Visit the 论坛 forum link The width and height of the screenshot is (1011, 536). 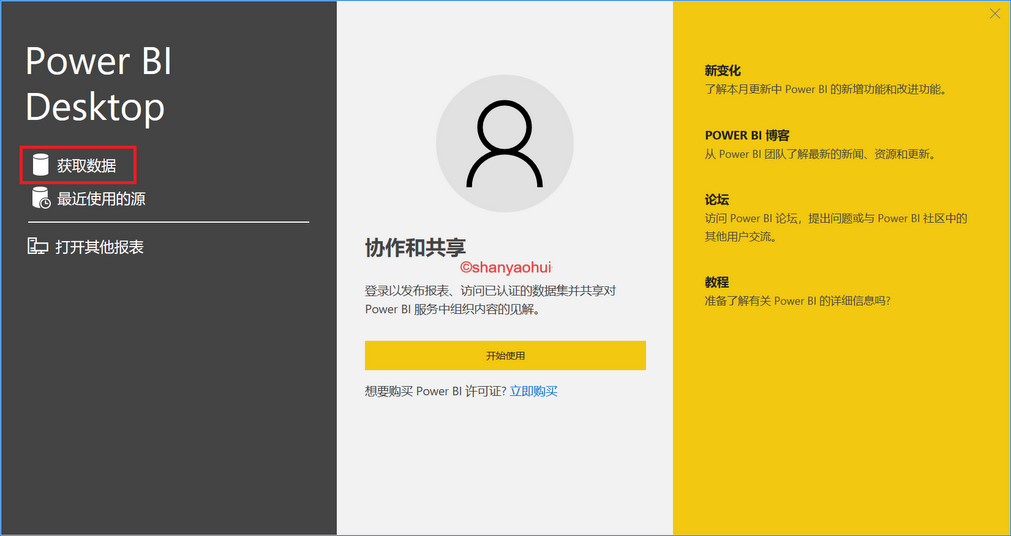(x=717, y=199)
